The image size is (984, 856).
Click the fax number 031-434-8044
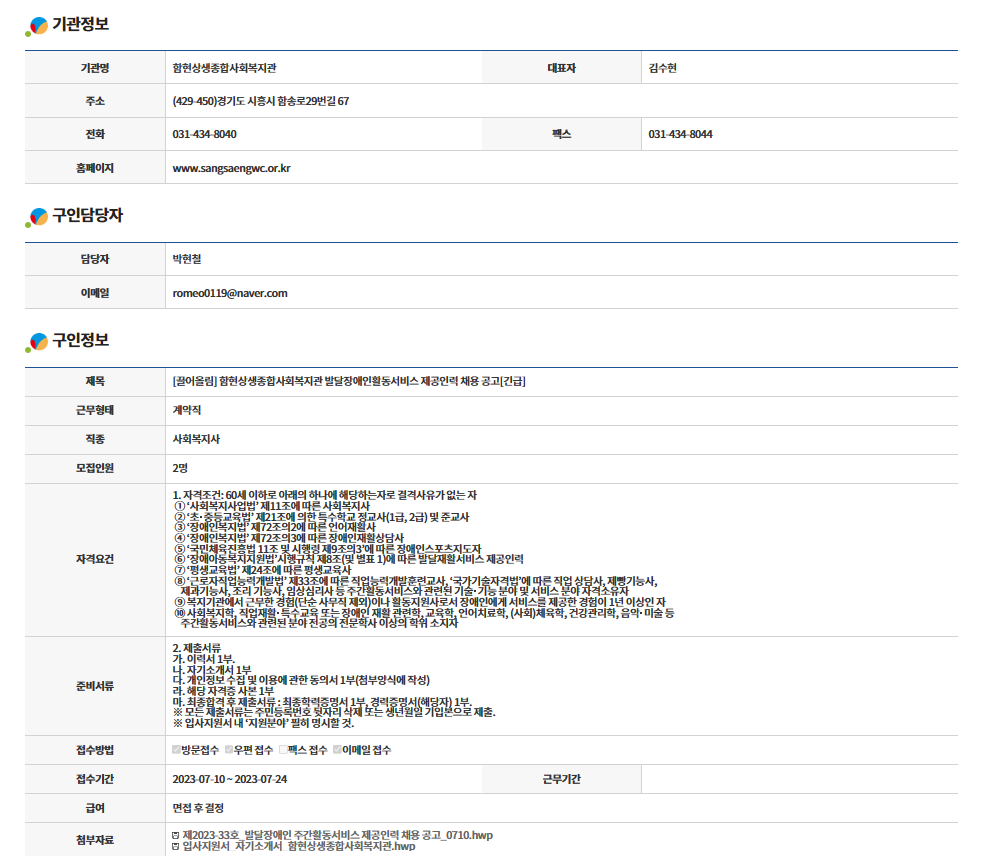[680, 134]
